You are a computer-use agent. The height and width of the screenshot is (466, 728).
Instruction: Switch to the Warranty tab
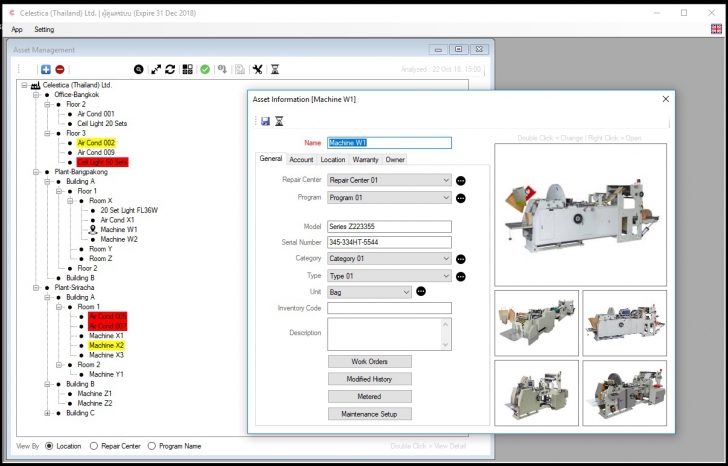tap(365, 159)
